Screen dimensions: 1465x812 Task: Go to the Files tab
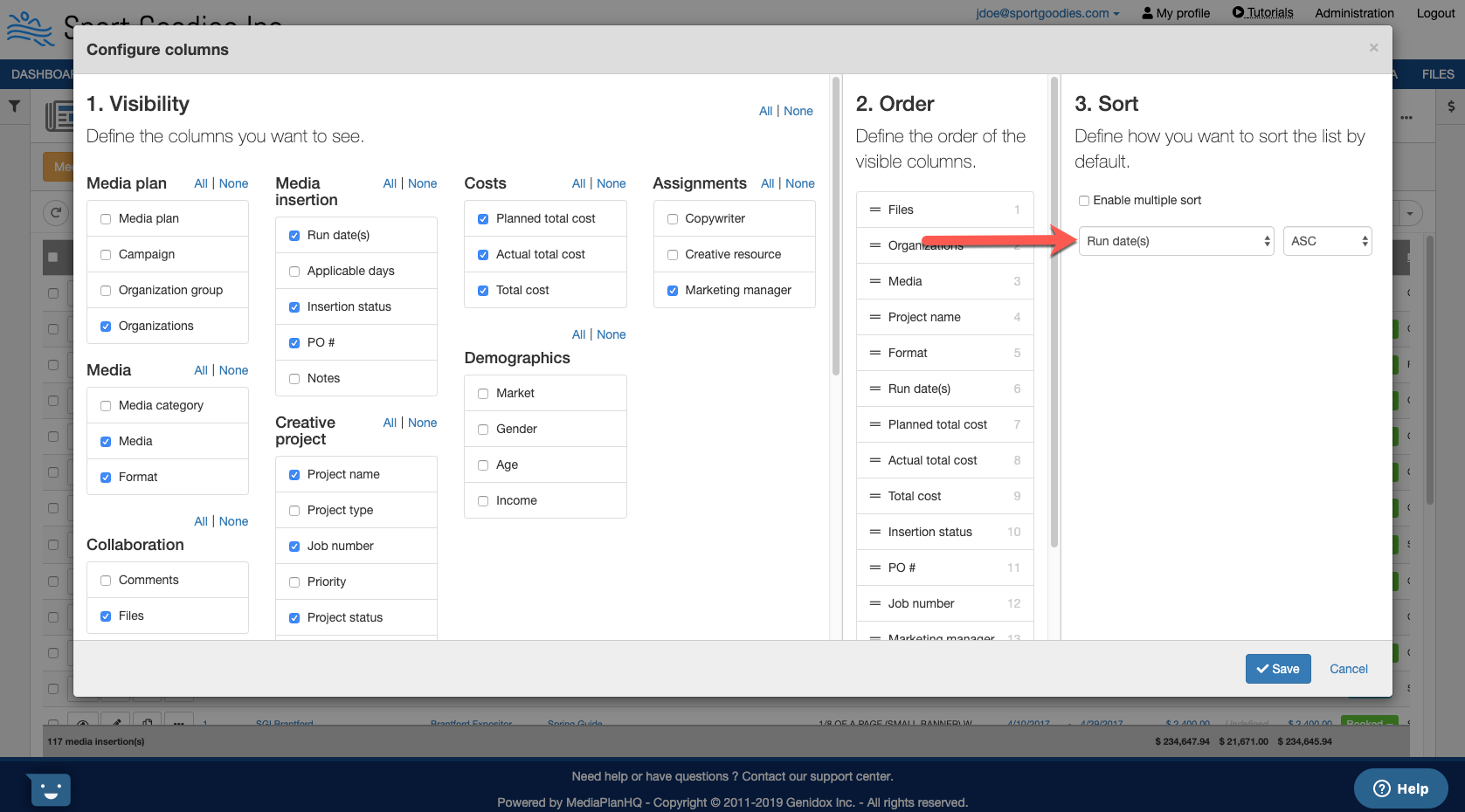pyautogui.click(x=1437, y=74)
